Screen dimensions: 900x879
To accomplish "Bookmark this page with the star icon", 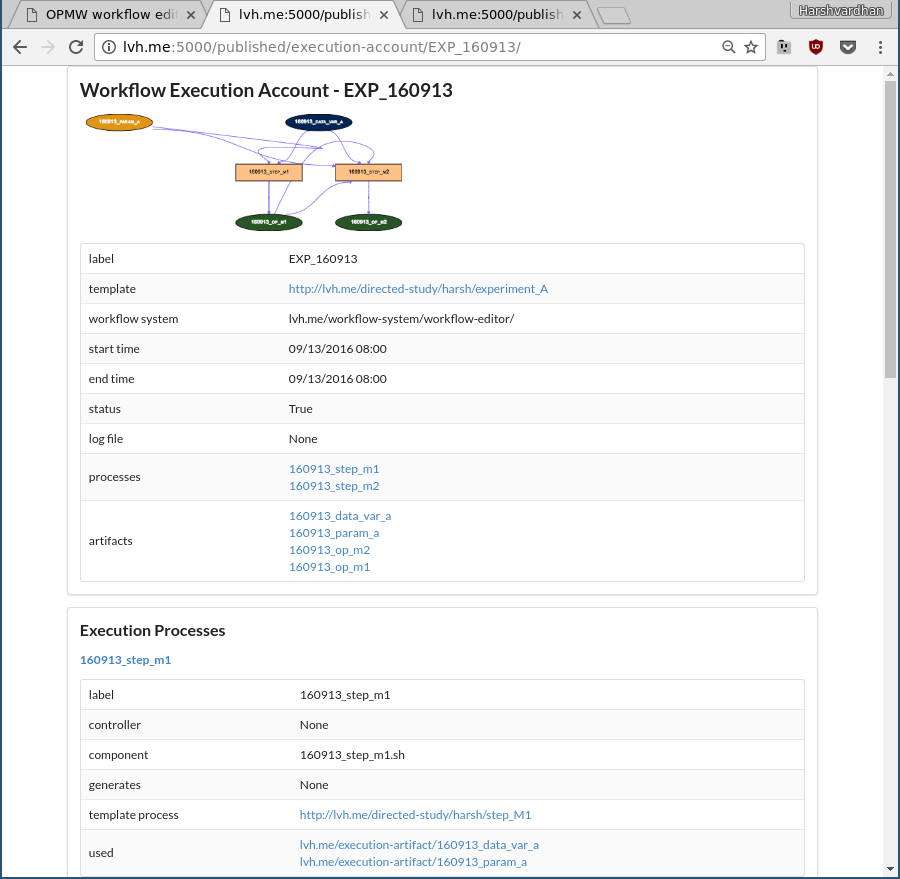I will click(x=751, y=47).
